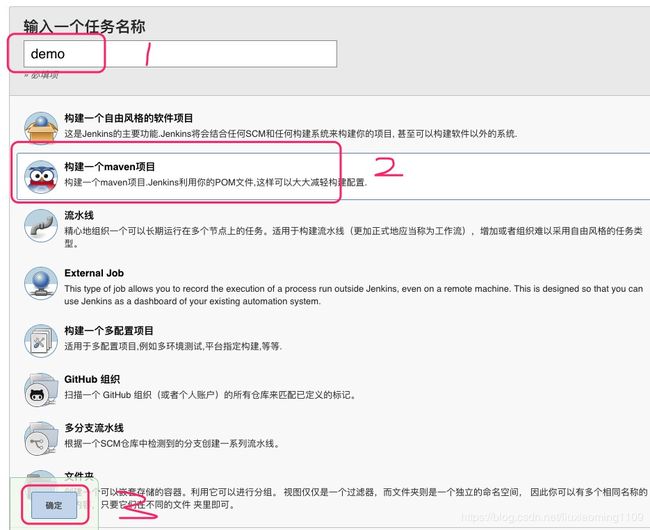Viewport: 650px width, 530px height.
Task: Click the GitHub 组织 octocat icon
Action: [x=41, y=390]
